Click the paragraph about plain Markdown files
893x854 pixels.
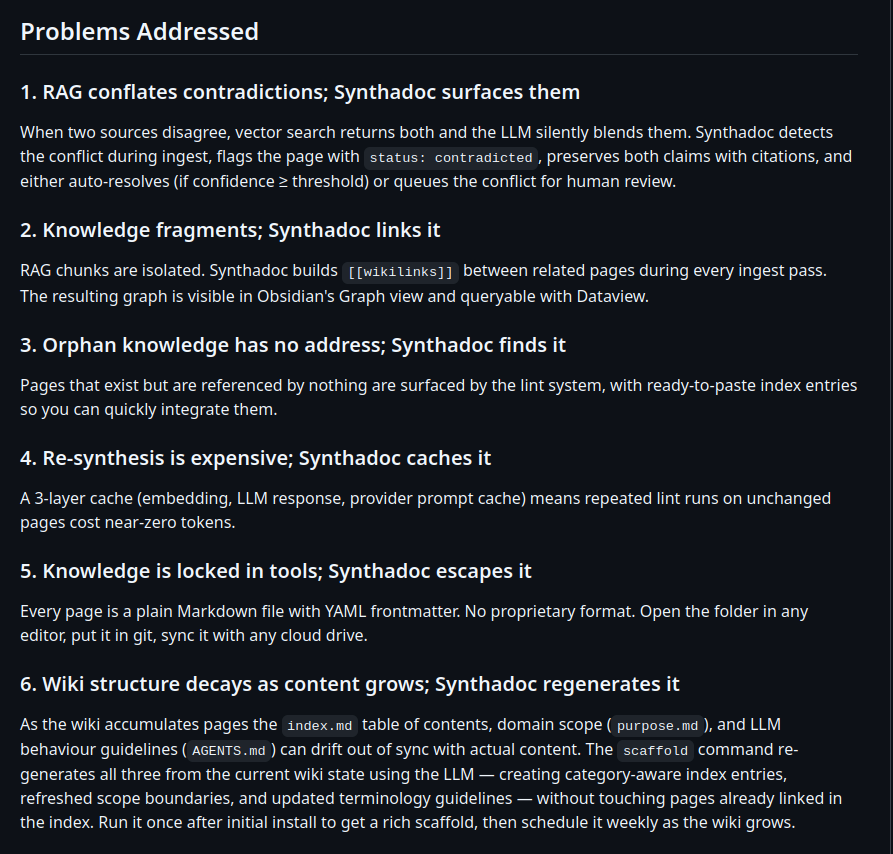(414, 623)
